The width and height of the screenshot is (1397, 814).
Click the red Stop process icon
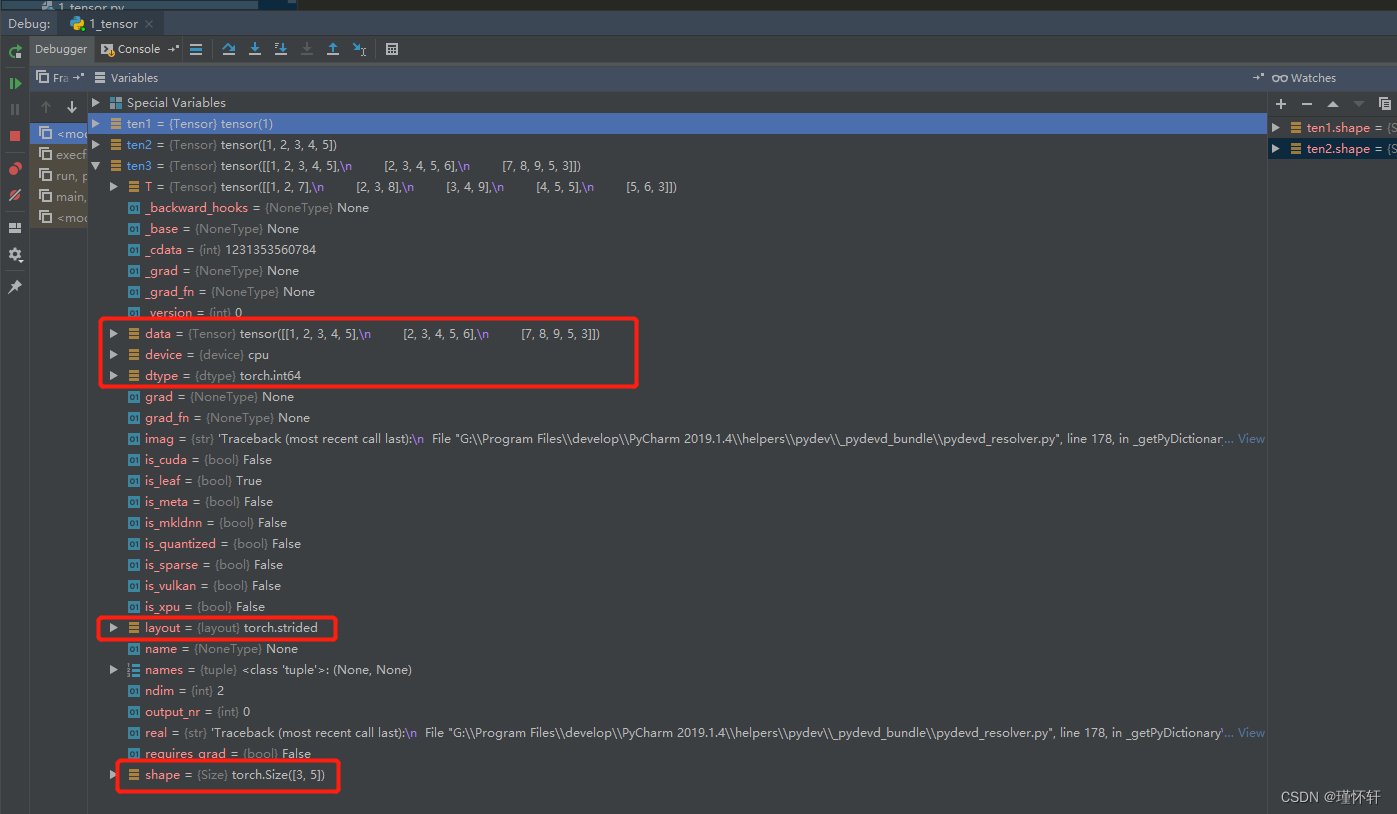pos(14,134)
